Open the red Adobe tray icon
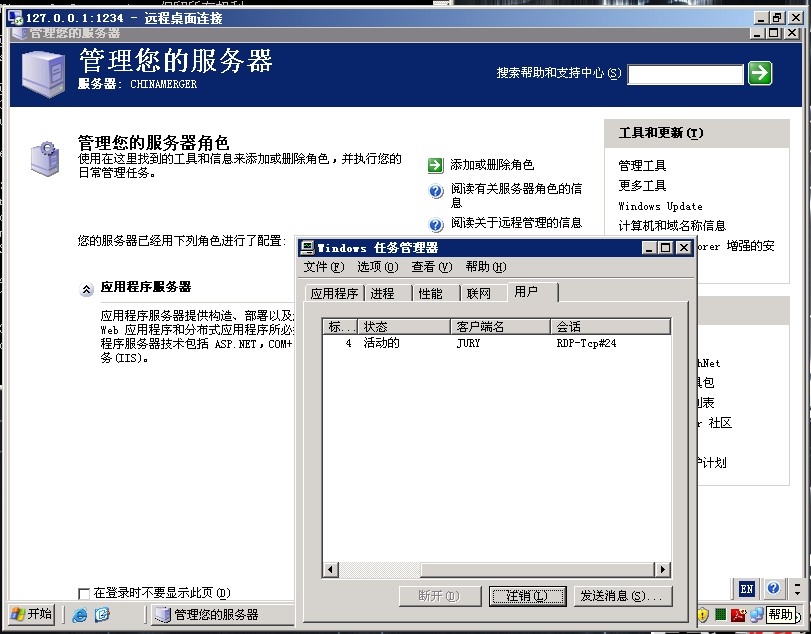The width and height of the screenshot is (811, 634). coord(738,614)
